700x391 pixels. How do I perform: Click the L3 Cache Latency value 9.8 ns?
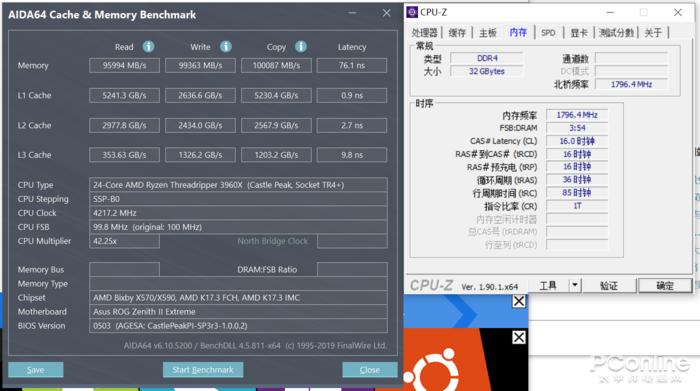tap(352, 155)
